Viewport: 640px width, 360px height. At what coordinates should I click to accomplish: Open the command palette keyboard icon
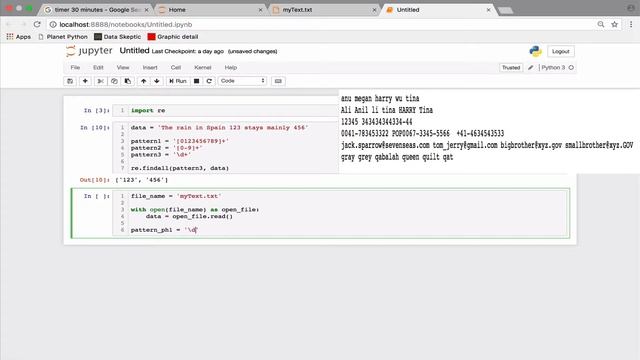278,81
